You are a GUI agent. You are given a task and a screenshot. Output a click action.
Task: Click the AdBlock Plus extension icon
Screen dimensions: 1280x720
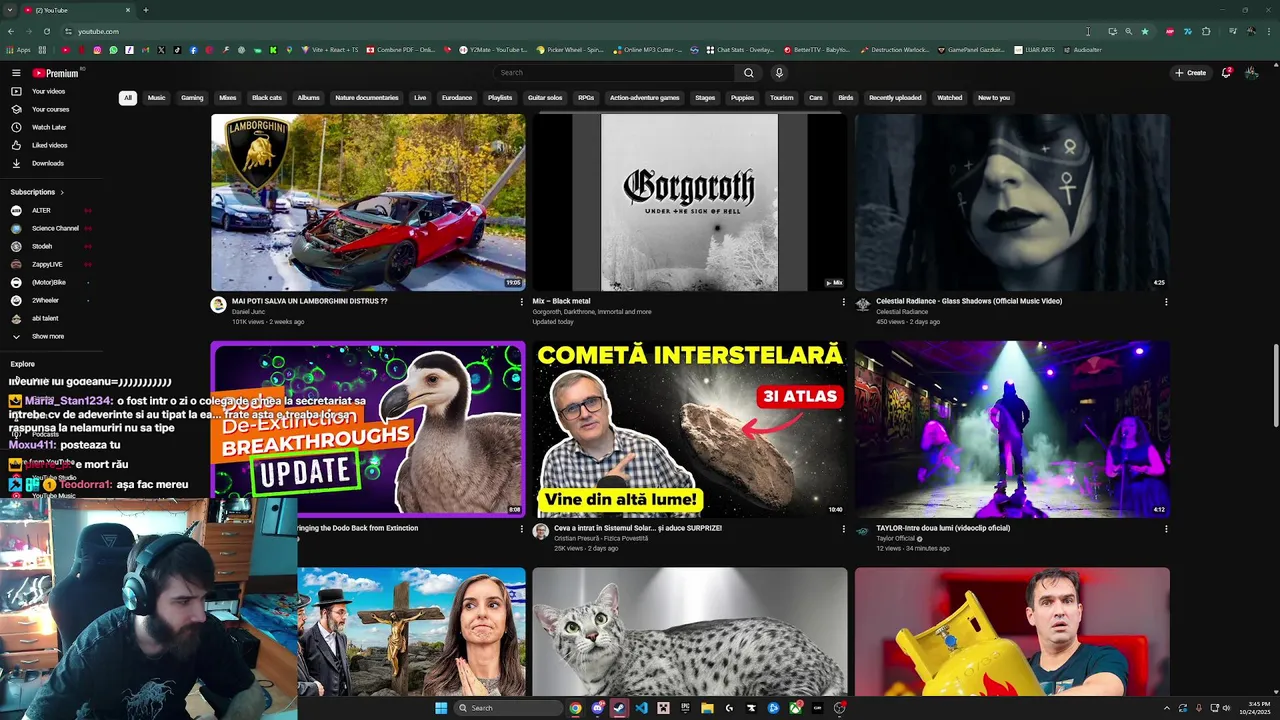pos(1170,31)
